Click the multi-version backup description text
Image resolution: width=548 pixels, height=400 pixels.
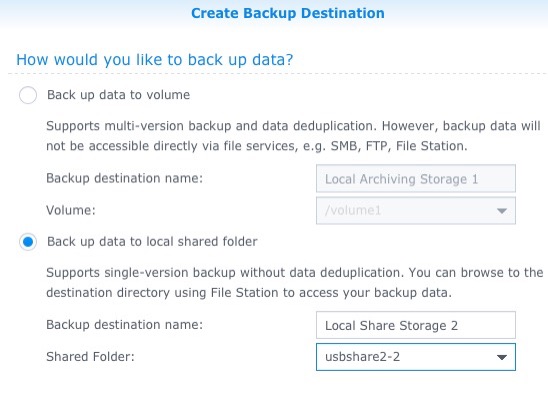click(x=294, y=136)
